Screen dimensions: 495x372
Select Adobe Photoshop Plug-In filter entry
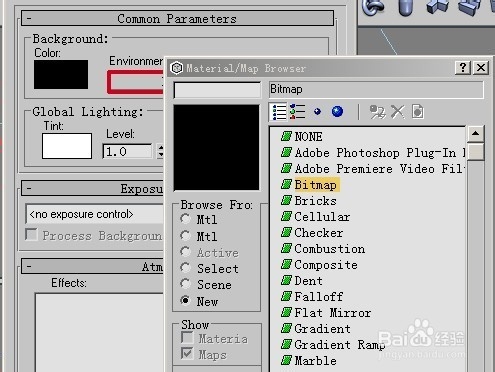(x=380, y=153)
